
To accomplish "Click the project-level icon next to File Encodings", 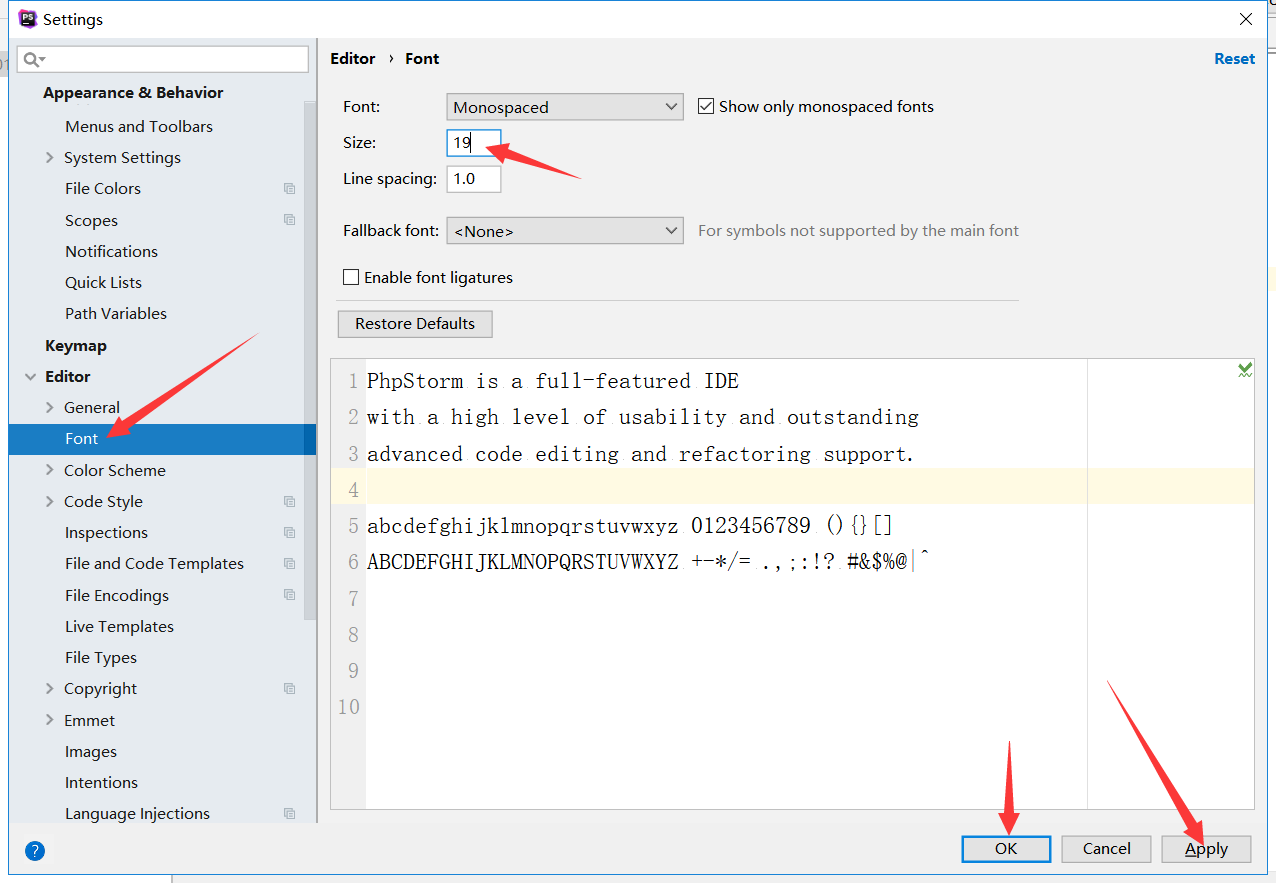I will pyautogui.click(x=289, y=595).
